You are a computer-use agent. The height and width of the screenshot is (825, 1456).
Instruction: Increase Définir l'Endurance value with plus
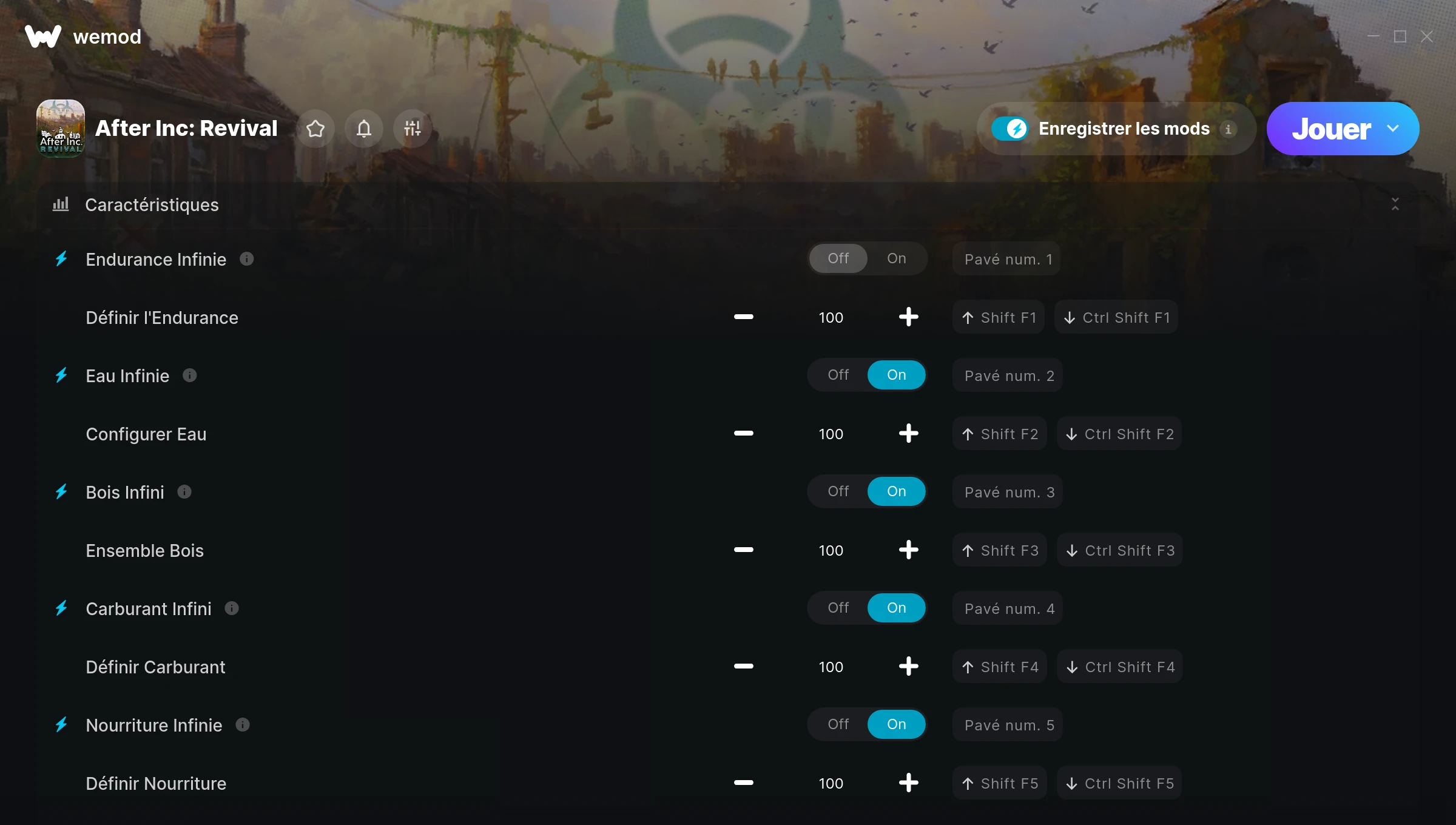coord(908,317)
